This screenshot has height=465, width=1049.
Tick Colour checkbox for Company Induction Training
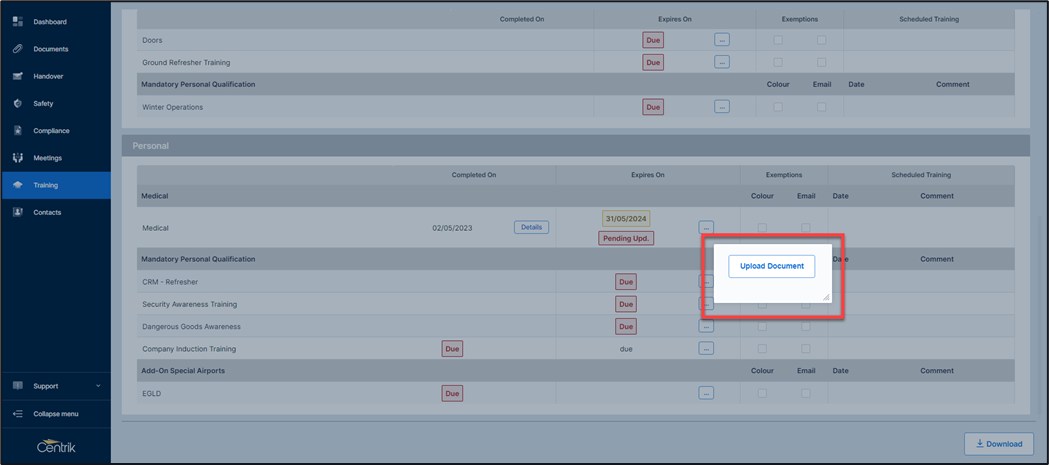coord(762,349)
